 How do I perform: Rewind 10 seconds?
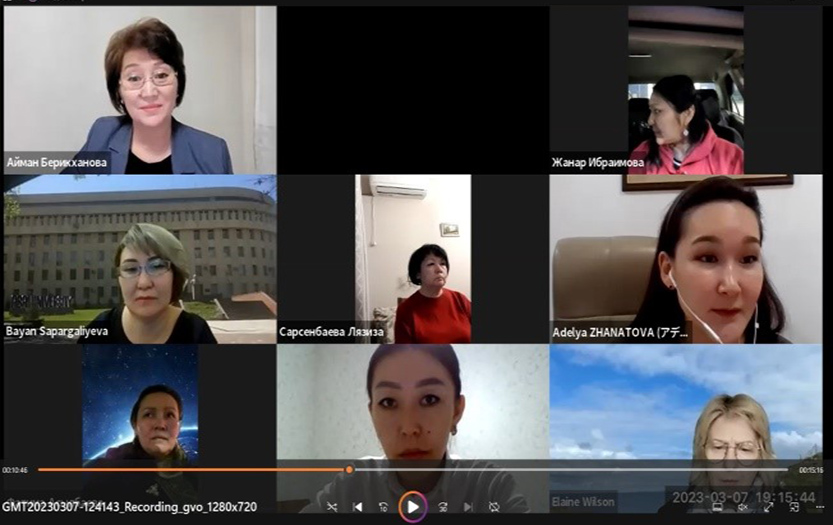(384, 507)
